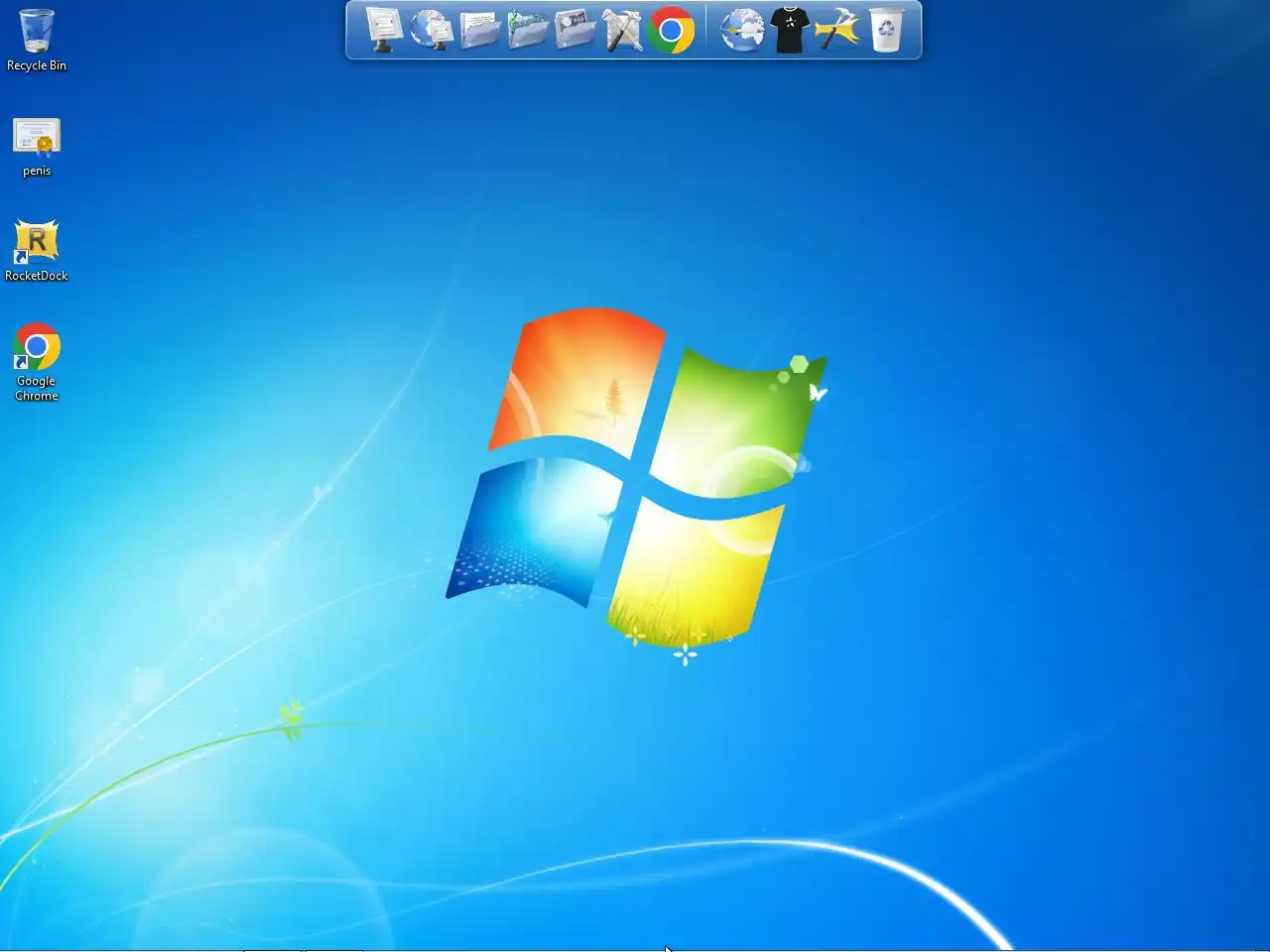Open the Recycle Bin in the dock
Image resolution: width=1270 pixels, height=952 pixels.
click(x=886, y=30)
